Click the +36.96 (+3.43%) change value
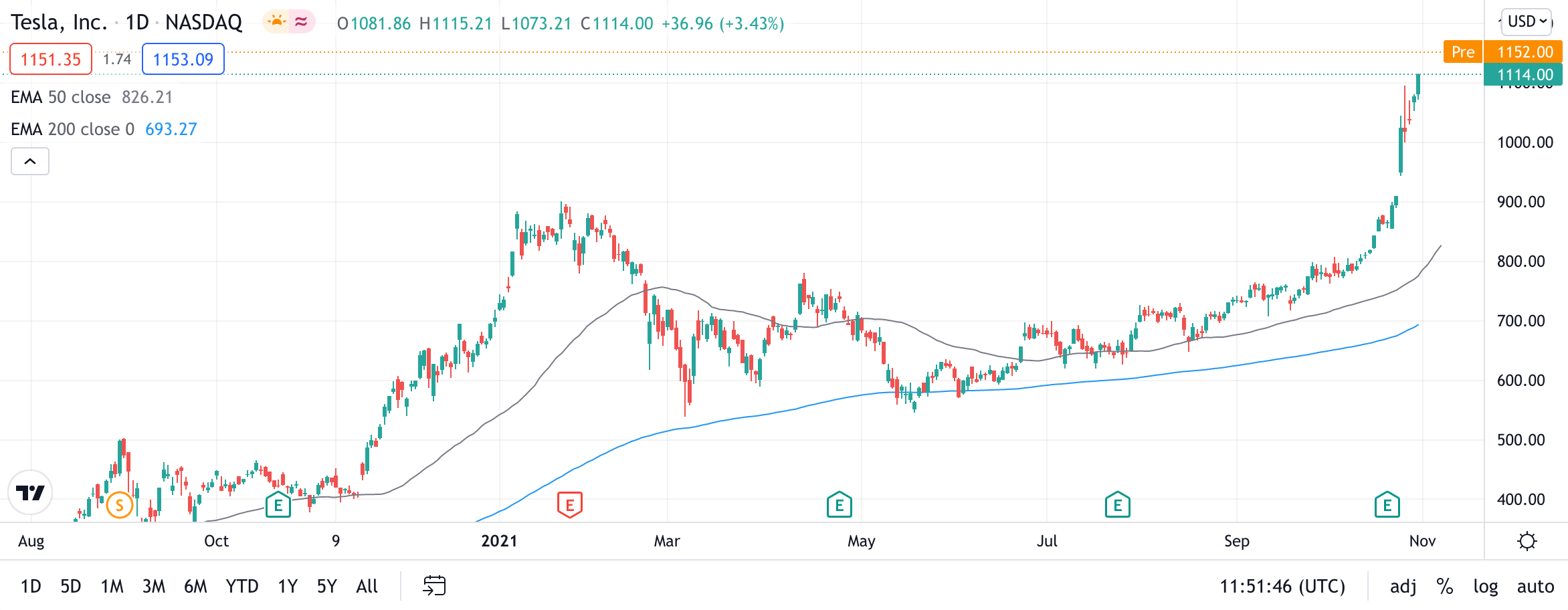1568x610 pixels. 722,23
